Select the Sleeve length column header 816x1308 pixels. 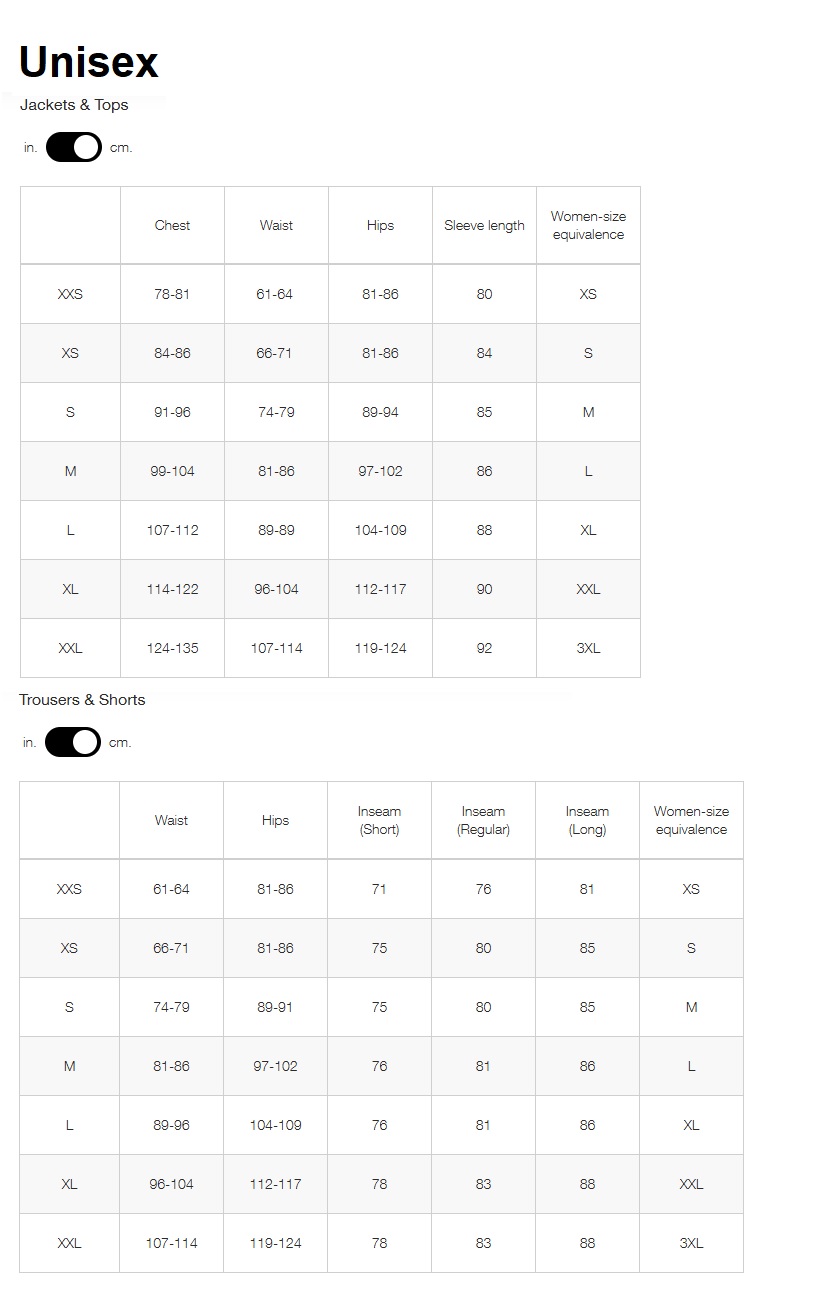(484, 226)
